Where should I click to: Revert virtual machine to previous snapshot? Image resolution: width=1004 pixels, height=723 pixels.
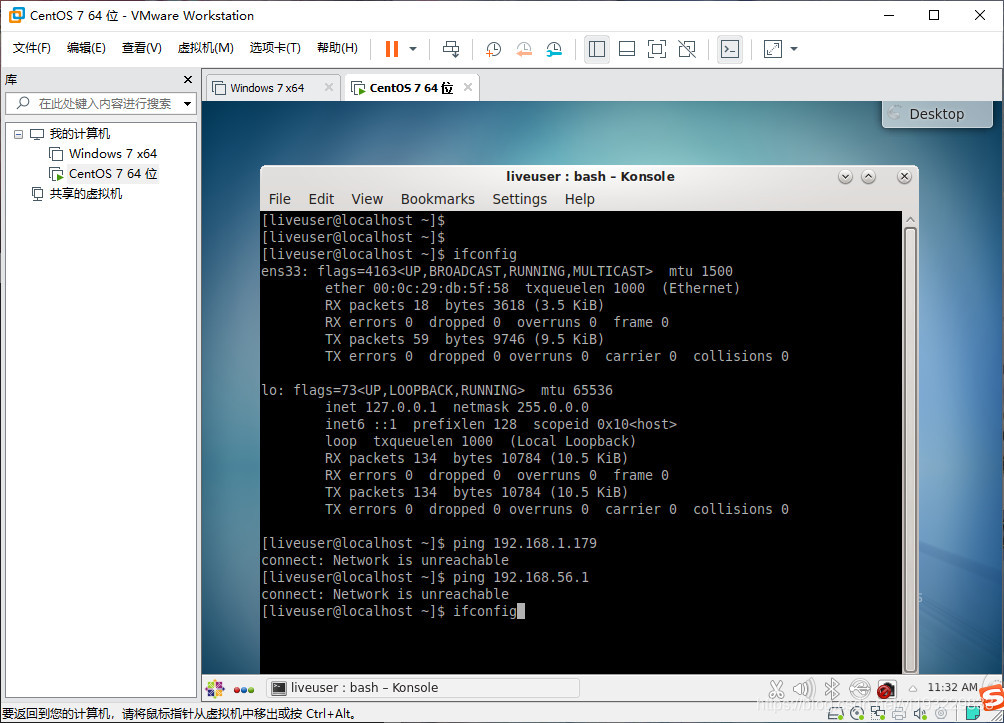coord(524,49)
